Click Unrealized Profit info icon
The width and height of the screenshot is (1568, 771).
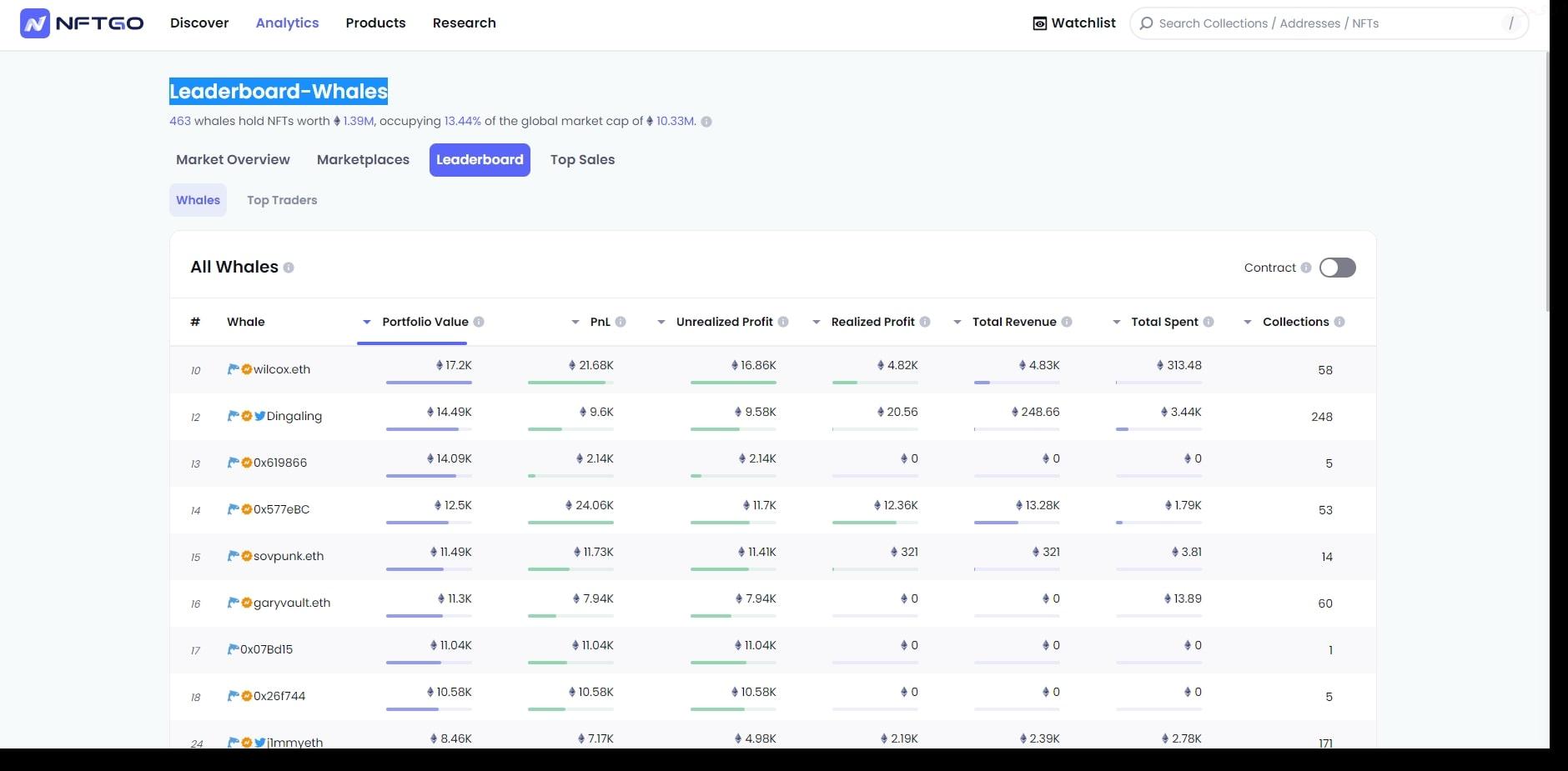tap(783, 322)
